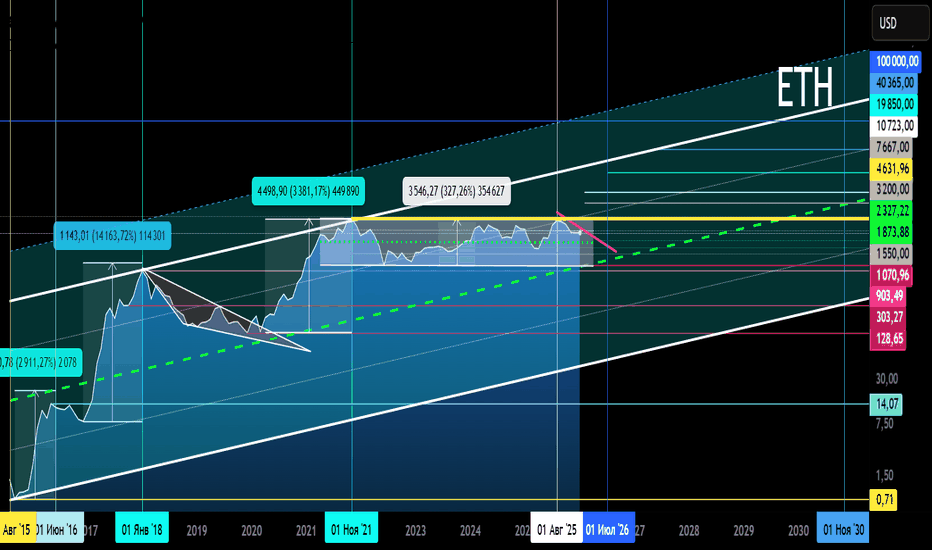This screenshot has width=932, height=550.
Task: Select the green 1 873,88 price label
Action: 892,232
